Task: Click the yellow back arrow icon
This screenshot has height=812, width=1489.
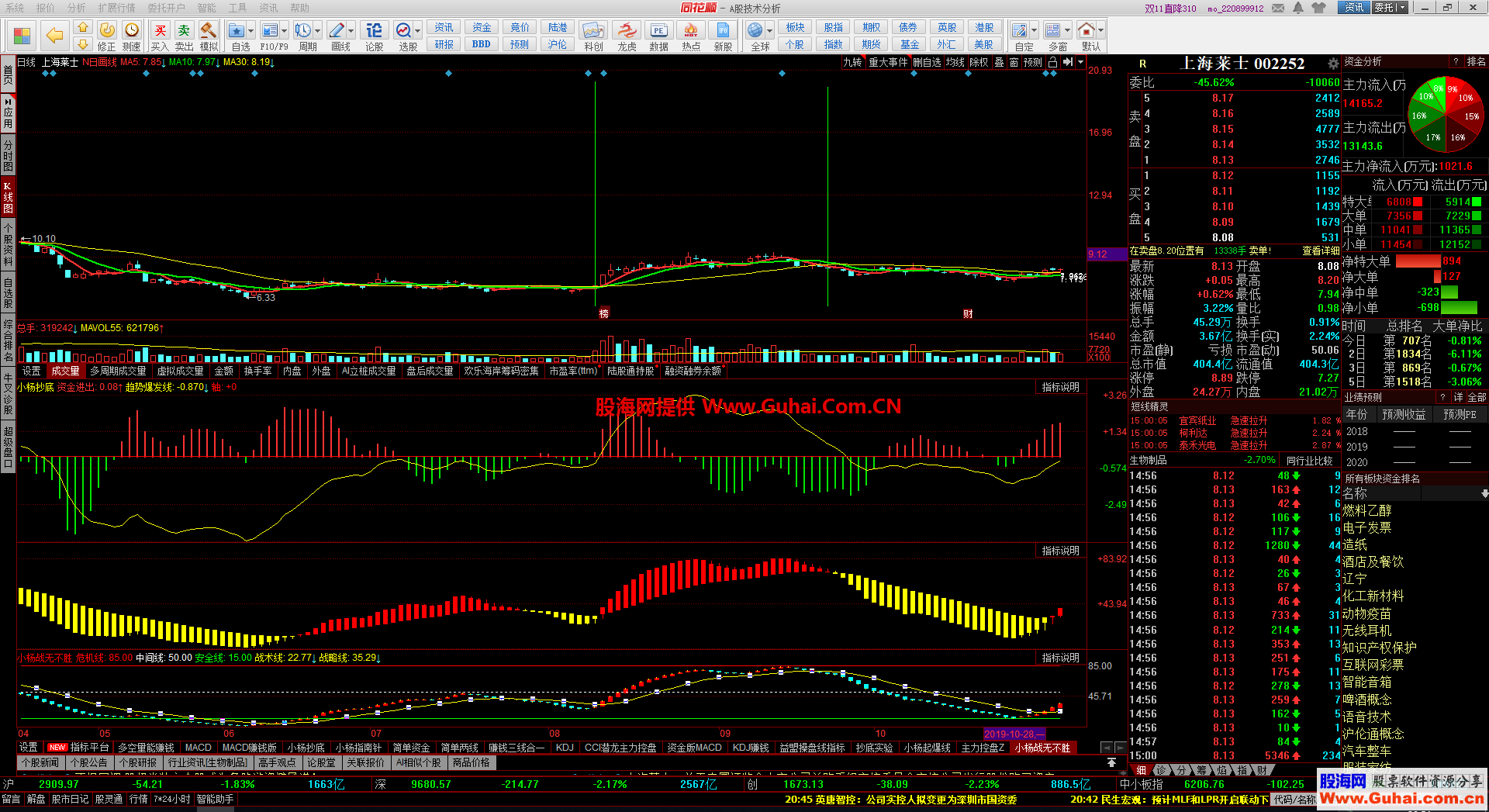Action: point(54,35)
